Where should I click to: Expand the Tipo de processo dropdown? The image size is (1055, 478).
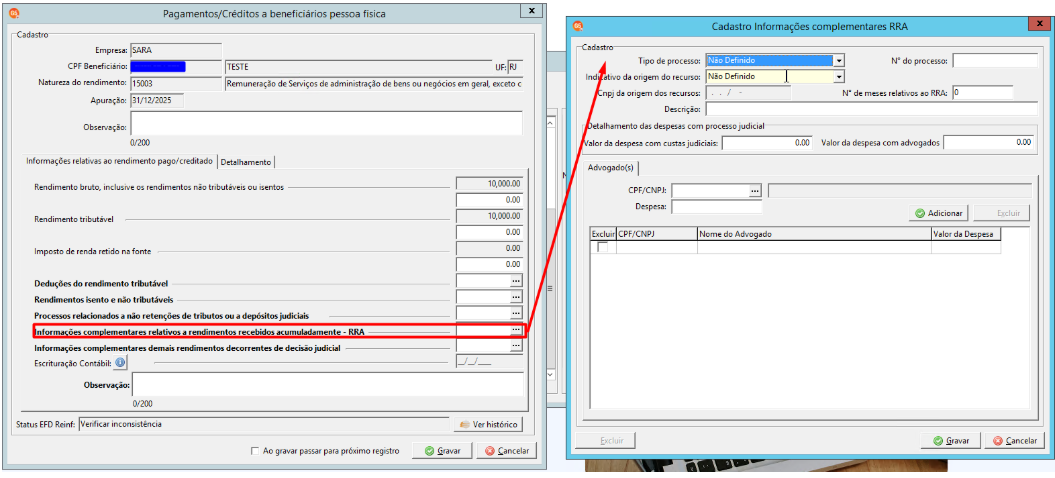tap(839, 61)
